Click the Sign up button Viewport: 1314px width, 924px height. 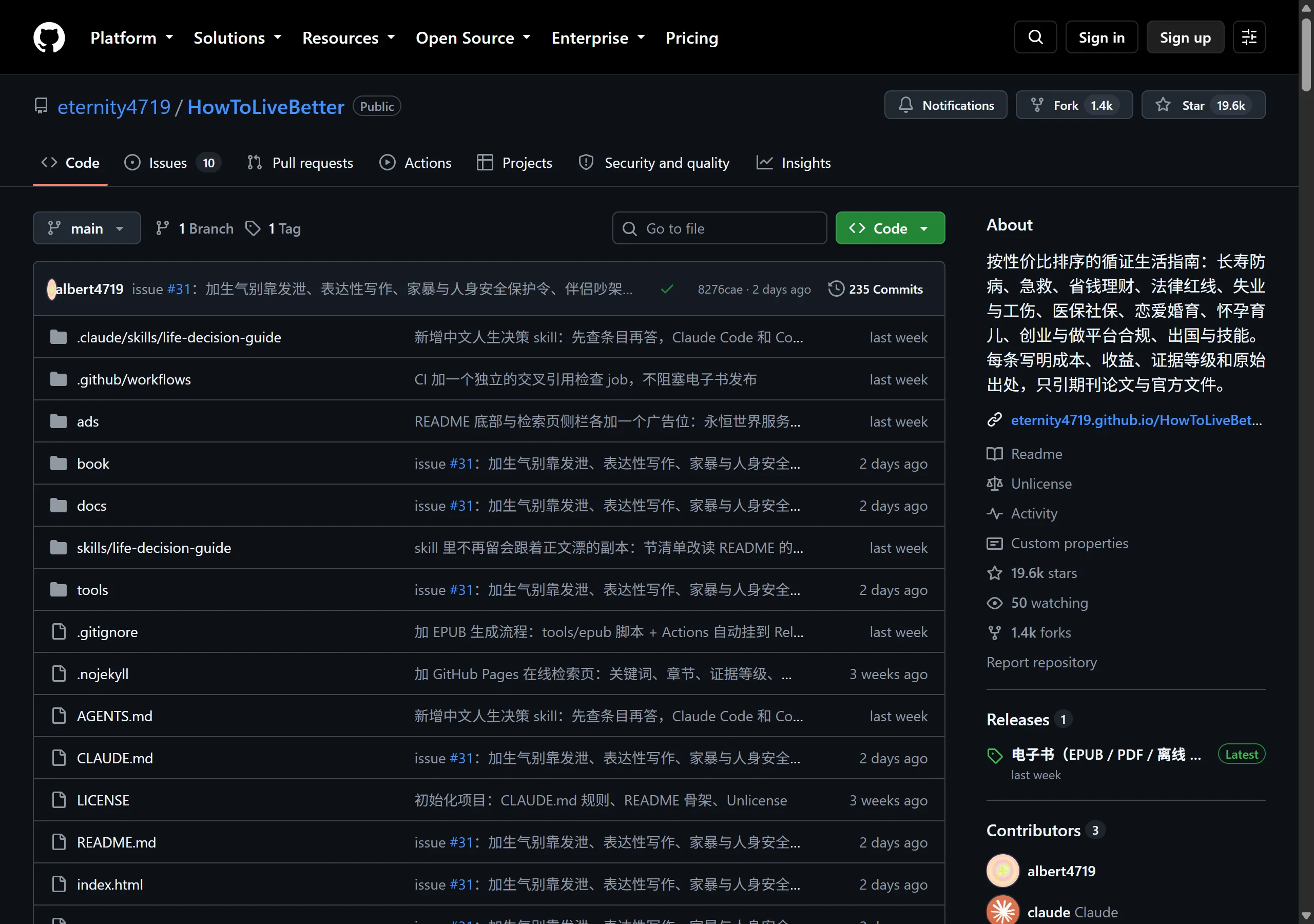coord(1185,37)
